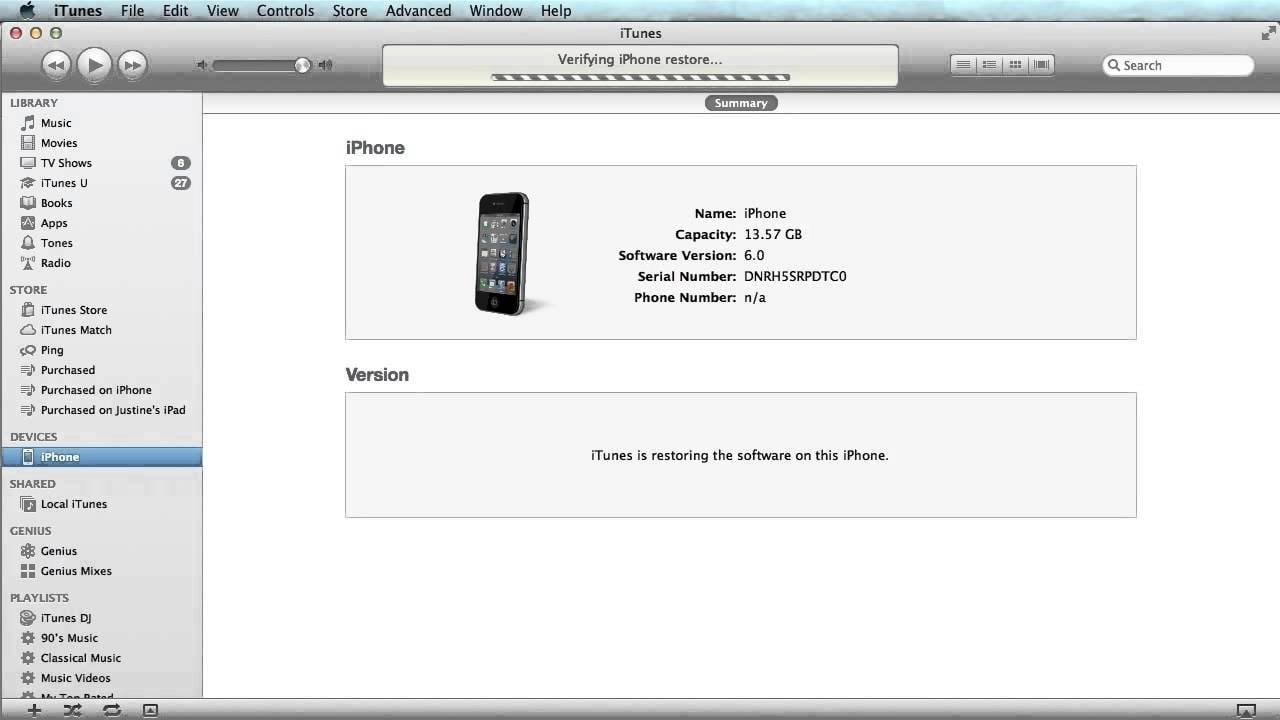This screenshot has height=720, width=1280.
Task: Click the AirPlay icon at bottom right
Action: (x=1246, y=711)
